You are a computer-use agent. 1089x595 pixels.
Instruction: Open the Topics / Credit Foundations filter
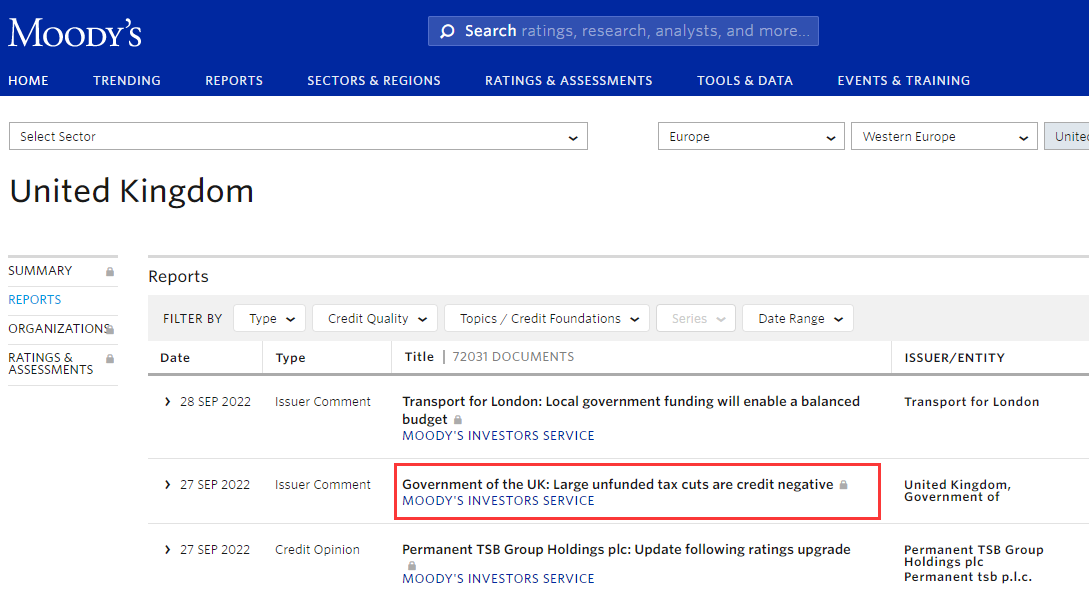point(546,319)
